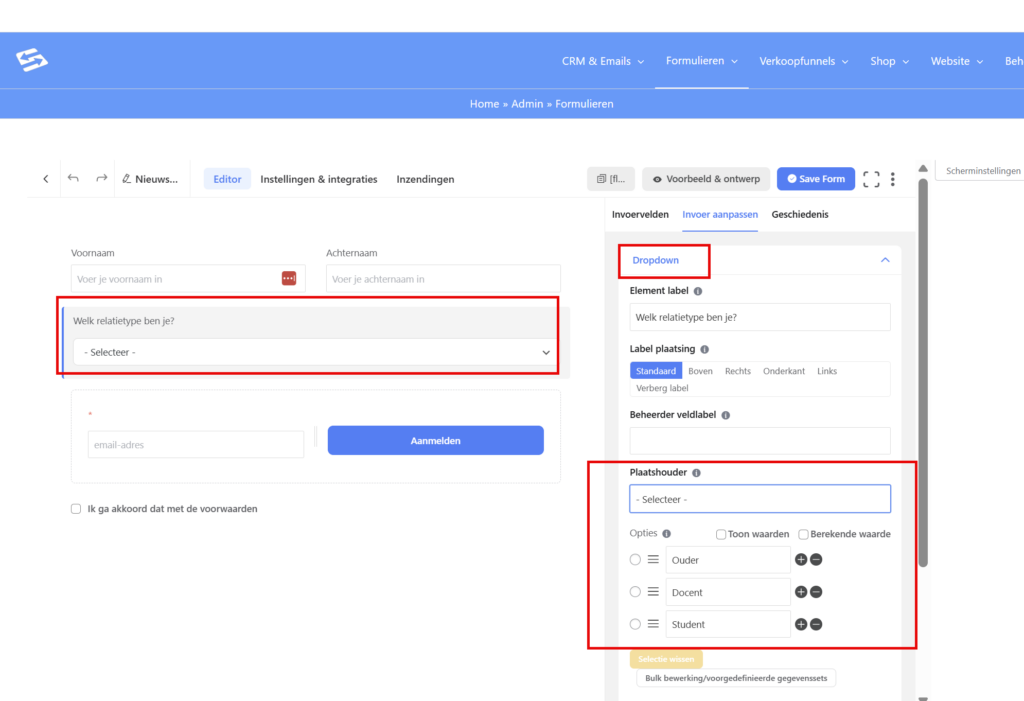1024x701 pixels.
Task: Rename form via Nieuws pencil title
Action: 150,179
